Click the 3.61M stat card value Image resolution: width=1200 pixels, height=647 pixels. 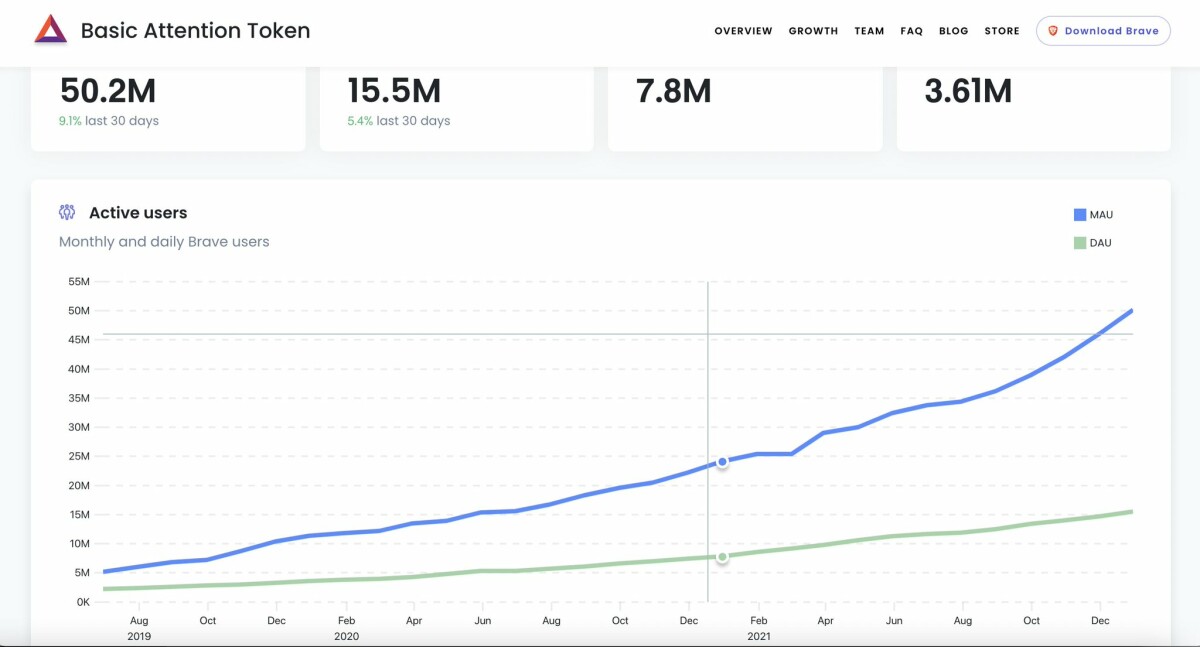click(x=968, y=91)
